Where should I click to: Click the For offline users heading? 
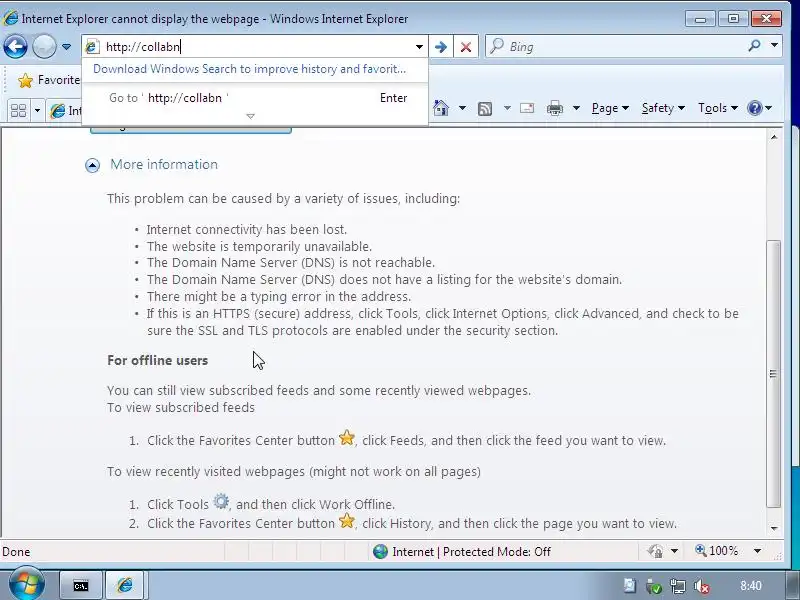coord(158,360)
